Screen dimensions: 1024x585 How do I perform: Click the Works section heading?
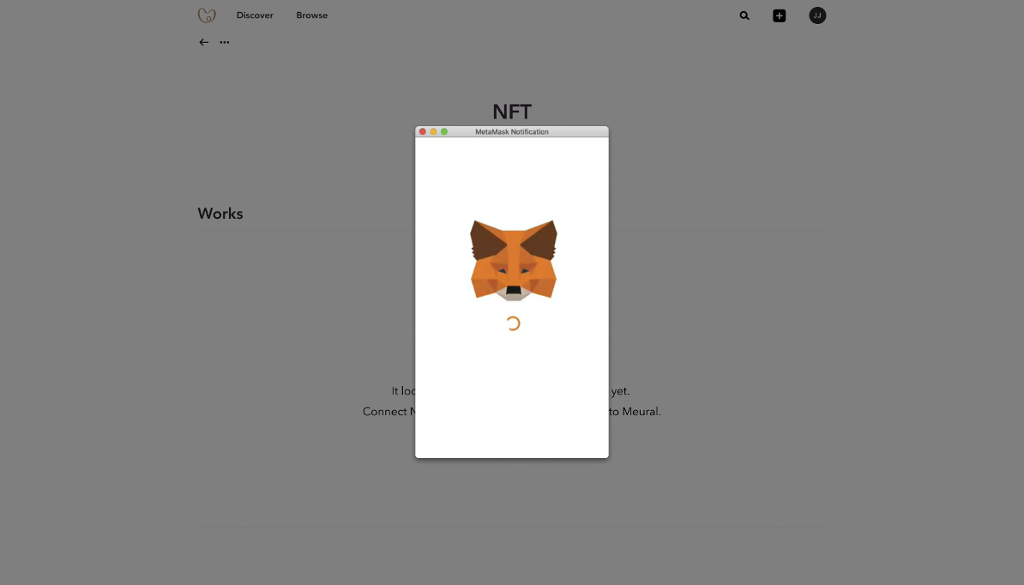[220, 213]
